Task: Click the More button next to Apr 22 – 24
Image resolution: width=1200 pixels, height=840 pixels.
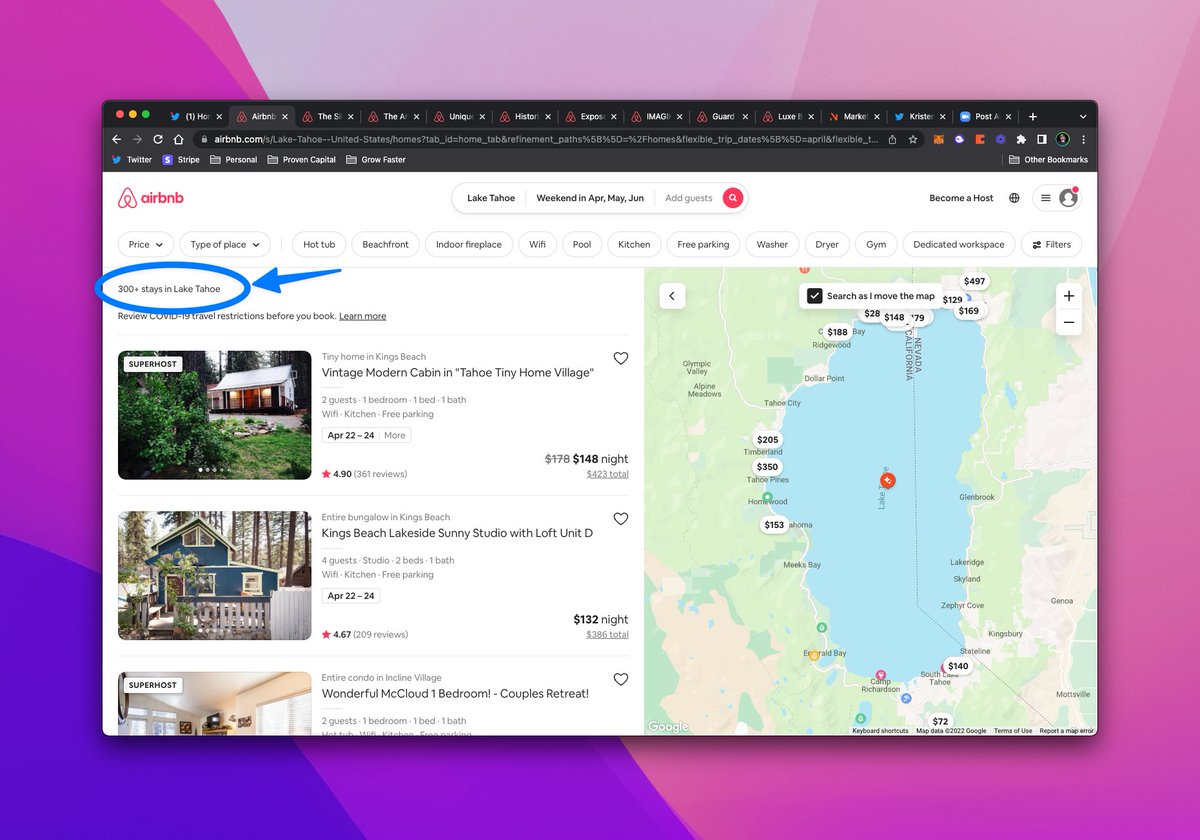Action: click(x=395, y=435)
